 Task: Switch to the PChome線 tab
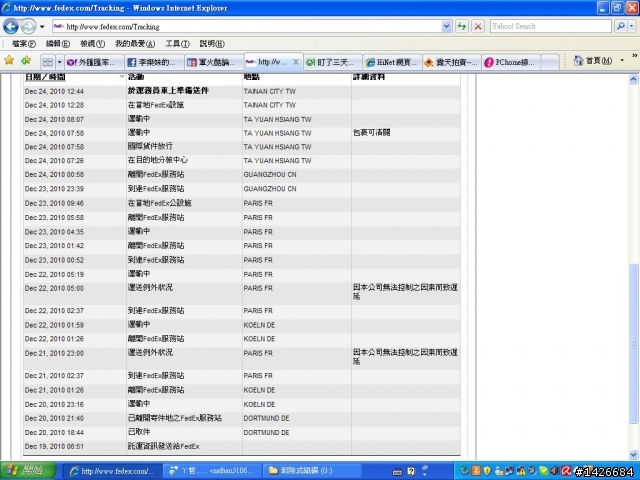coord(511,62)
